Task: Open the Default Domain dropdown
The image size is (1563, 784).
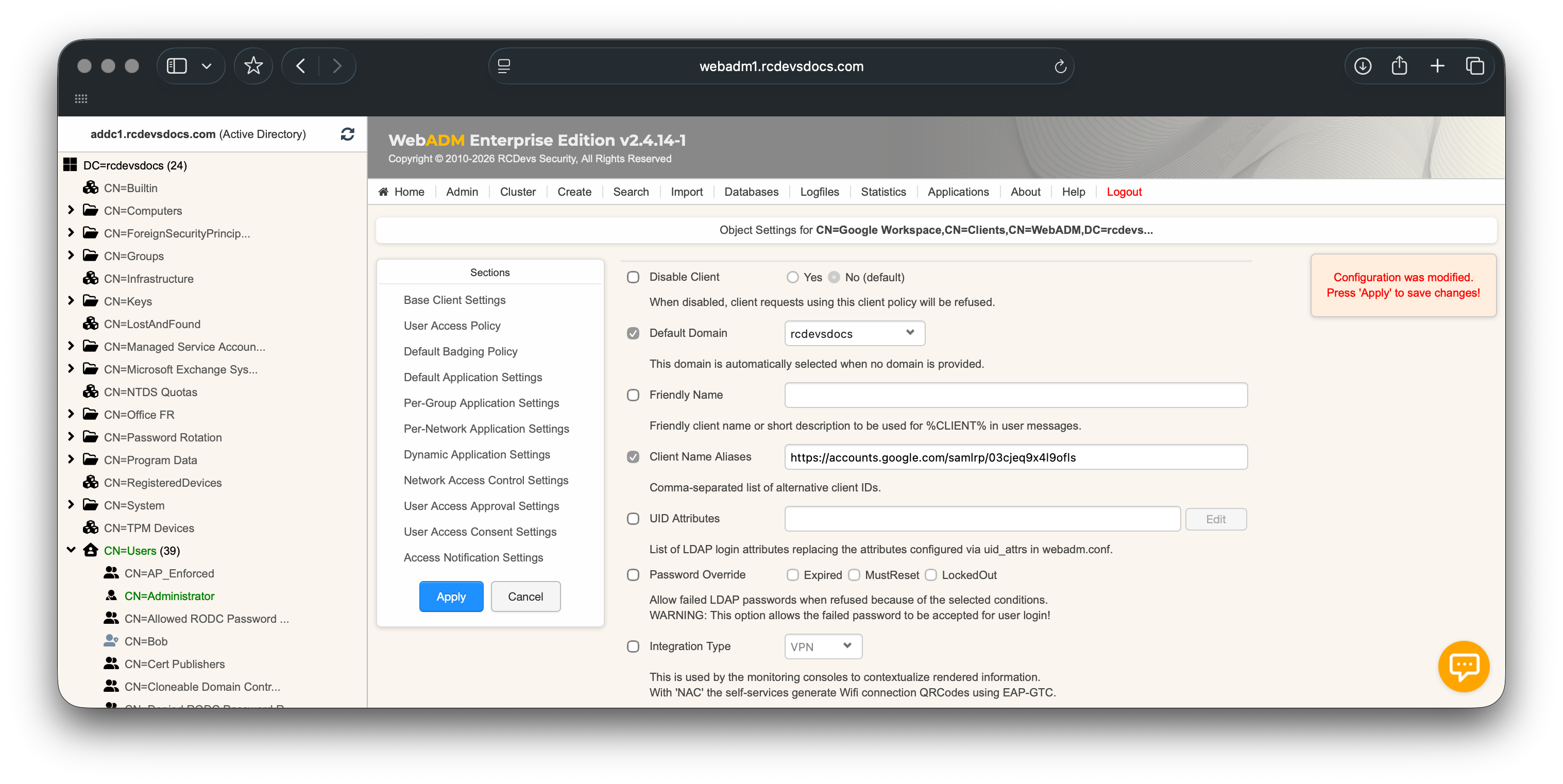Action: pos(854,333)
